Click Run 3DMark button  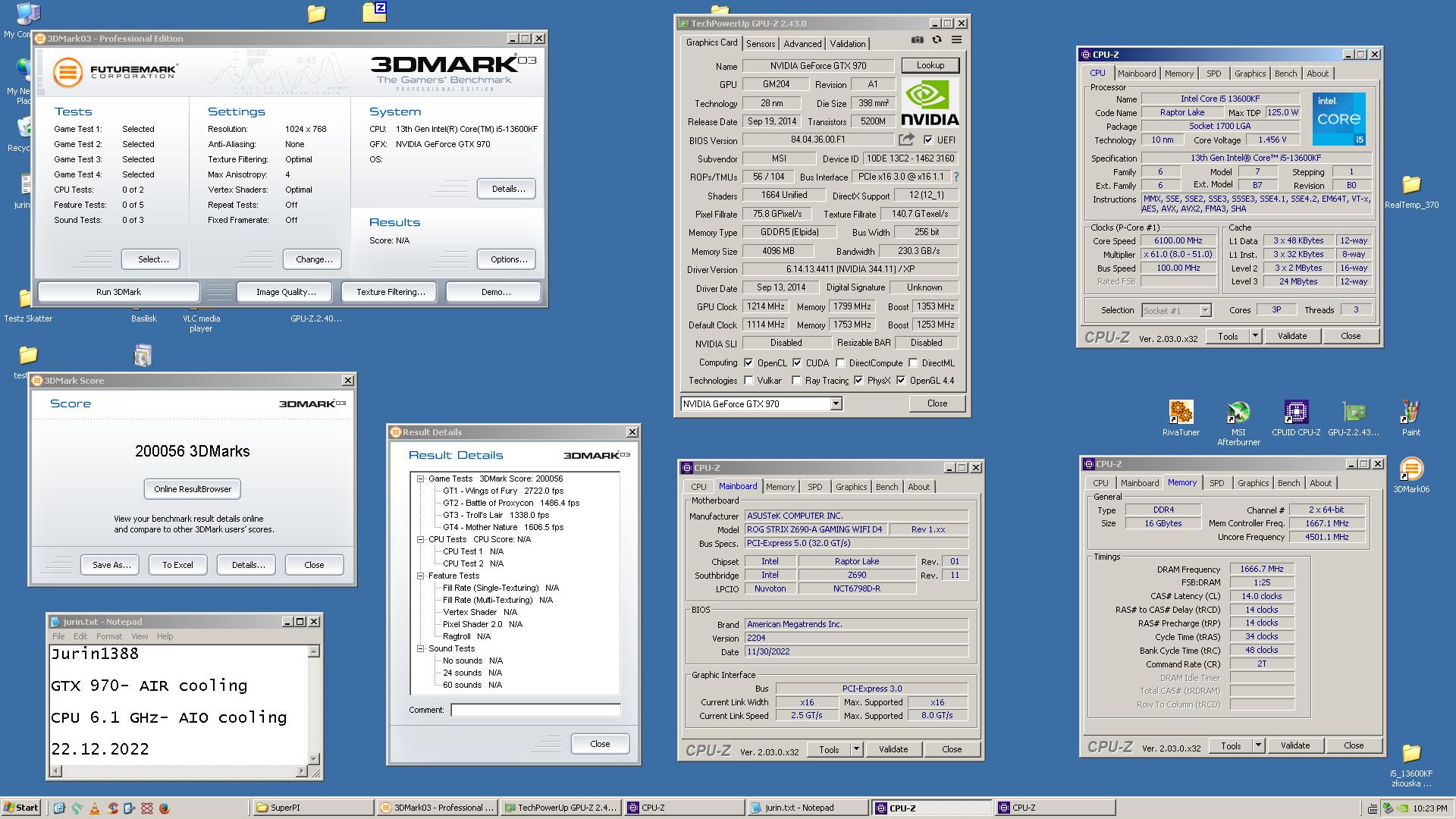point(119,292)
